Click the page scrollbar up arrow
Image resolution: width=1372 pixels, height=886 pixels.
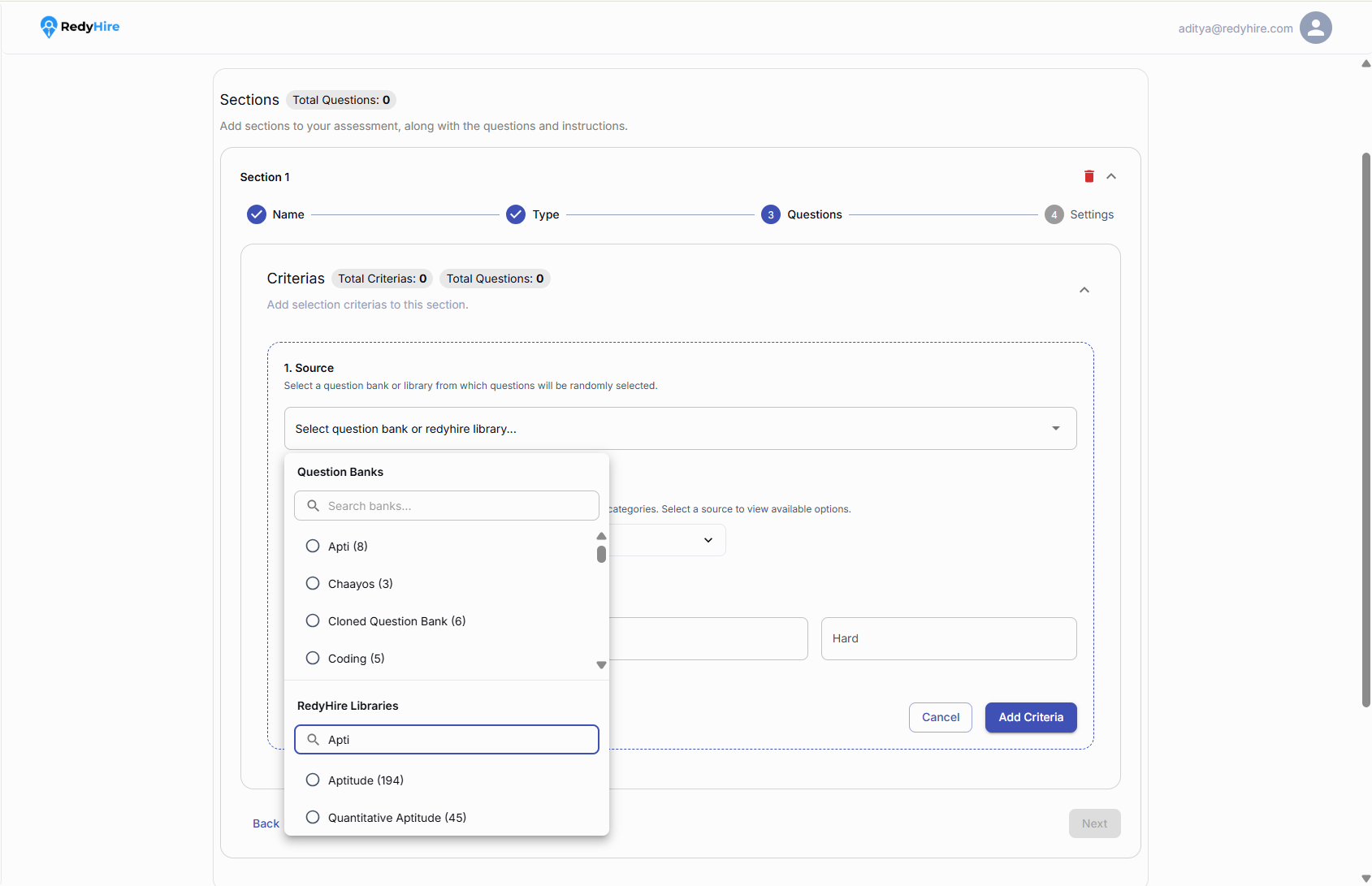click(x=1366, y=63)
